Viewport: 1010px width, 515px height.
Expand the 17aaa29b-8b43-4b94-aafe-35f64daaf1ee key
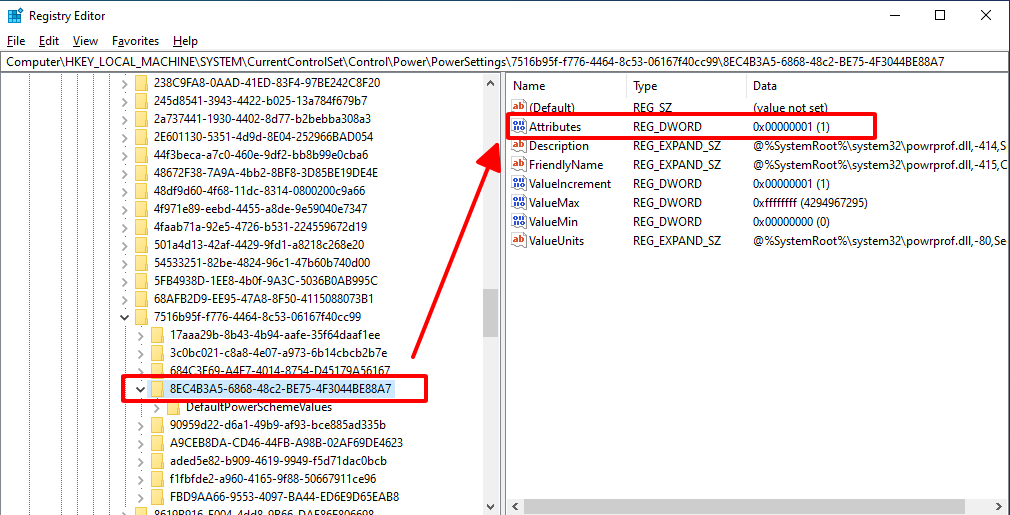141,335
